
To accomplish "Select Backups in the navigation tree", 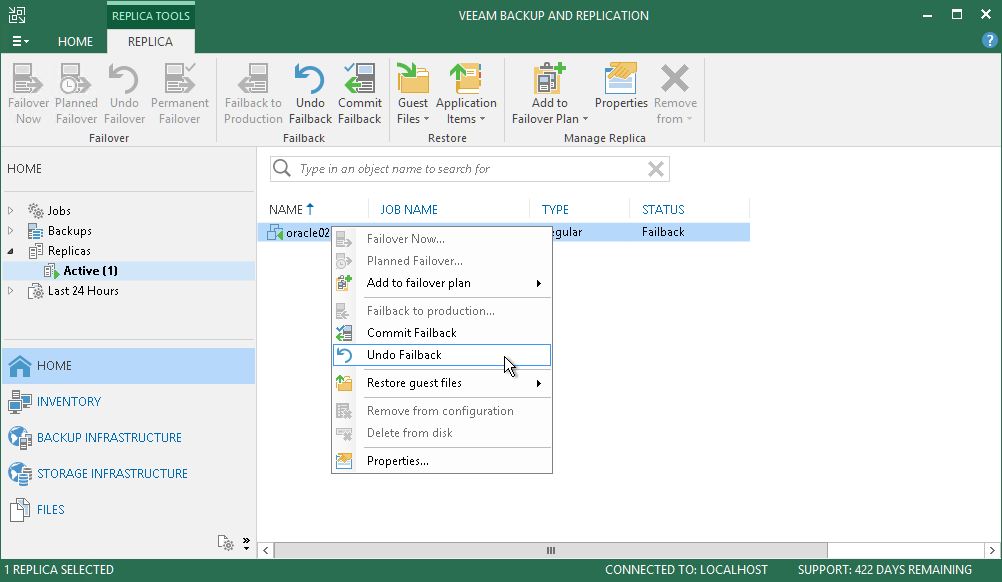I will tap(69, 231).
